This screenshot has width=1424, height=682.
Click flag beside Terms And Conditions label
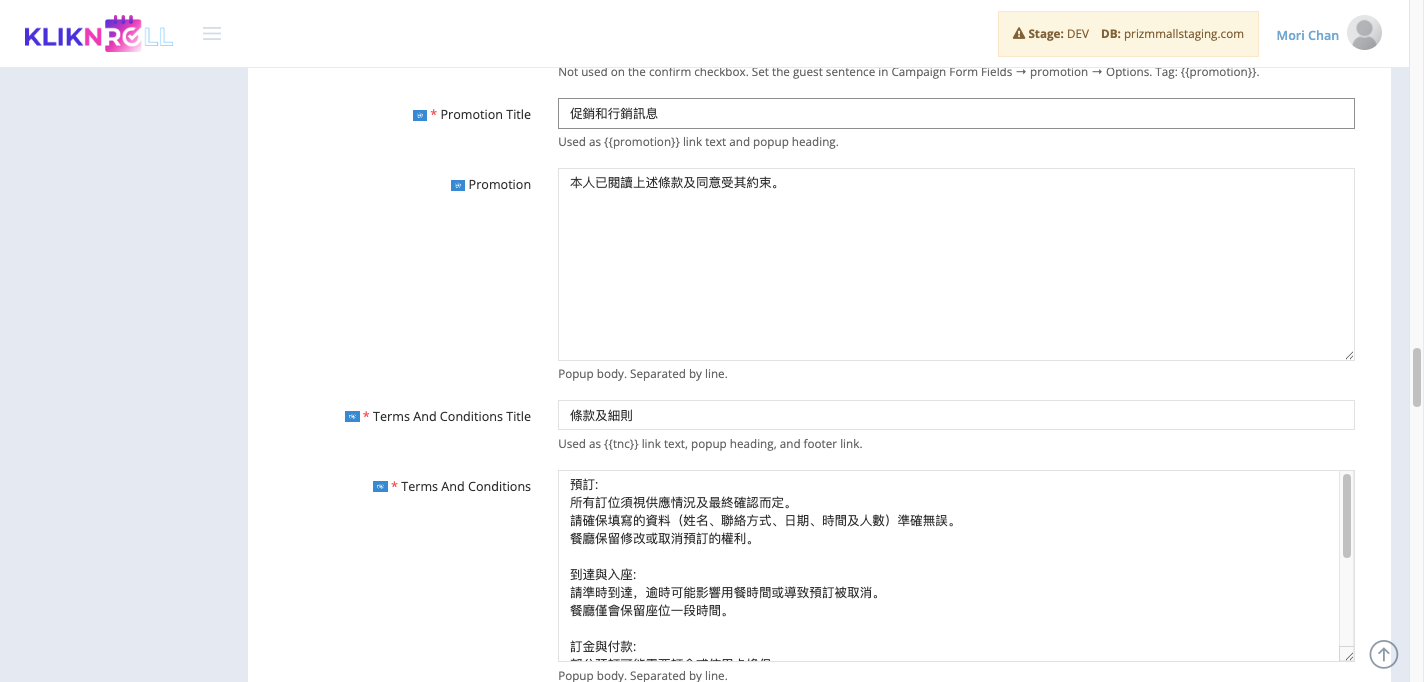[x=380, y=487]
